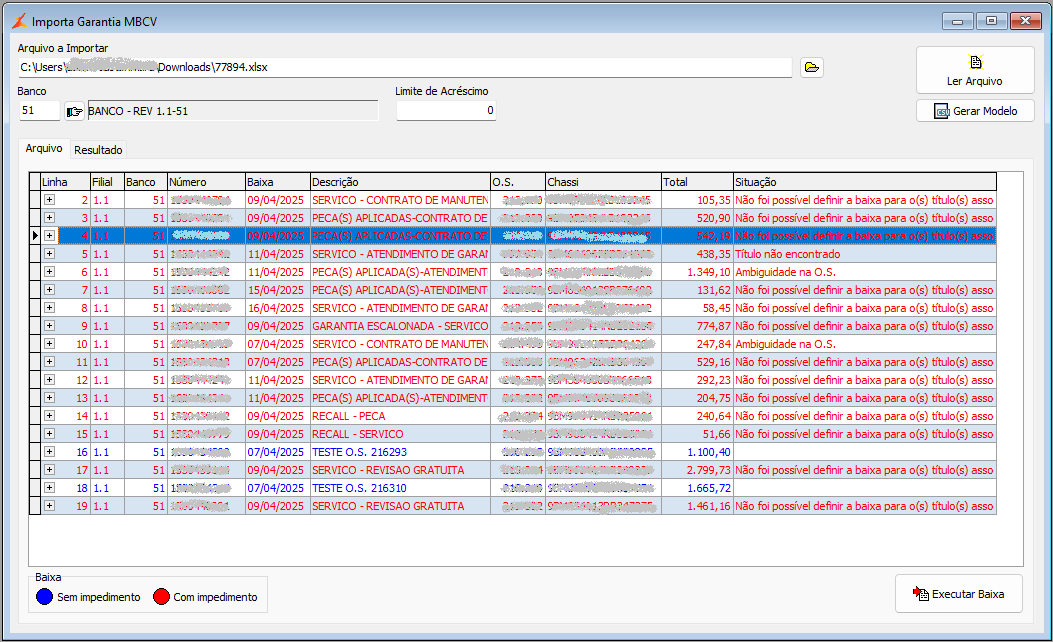Click 'Ambiguidade na O.S.' in Linha 10 row
Image resolution: width=1053 pixels, height=642 pixels.
[864, 344]
